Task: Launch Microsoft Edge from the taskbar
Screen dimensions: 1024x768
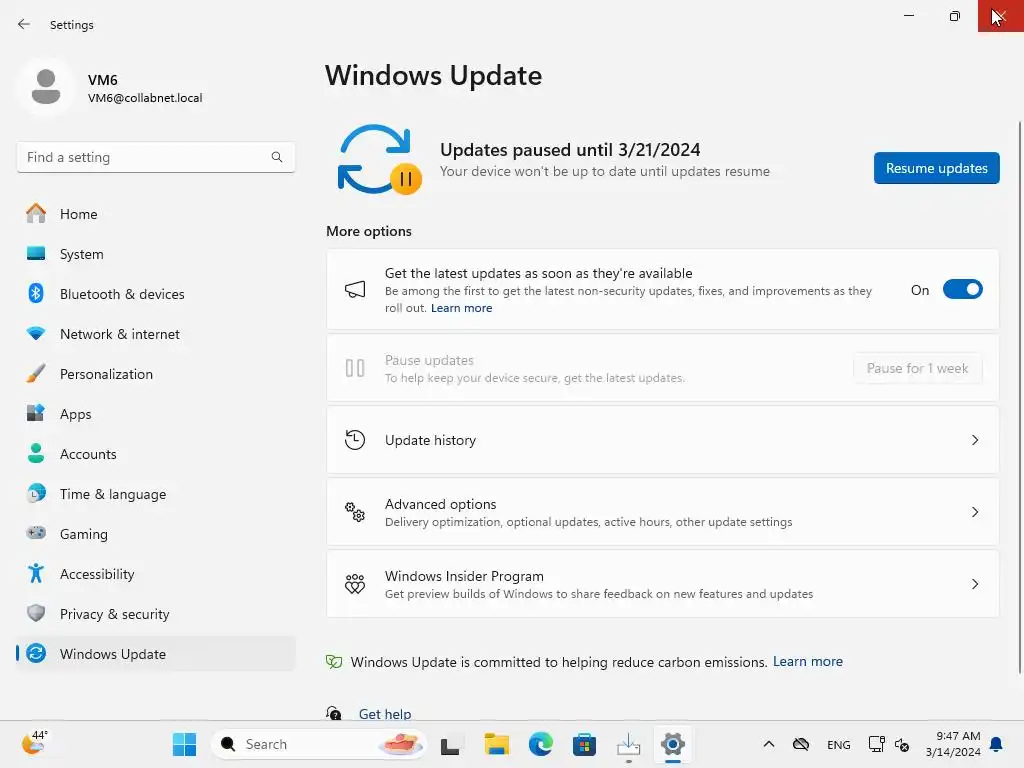Action: pyautogui.click(x=541, y=744)
